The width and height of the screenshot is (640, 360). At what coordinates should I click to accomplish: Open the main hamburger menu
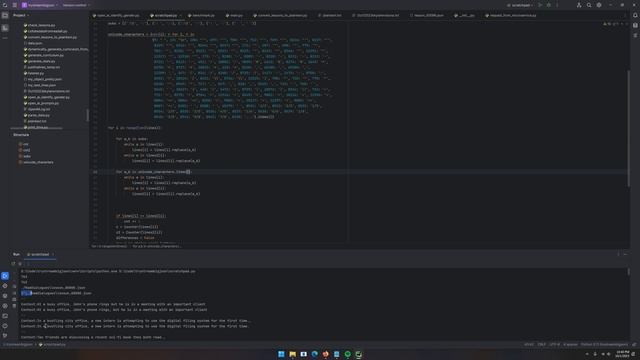coord(15,5)
